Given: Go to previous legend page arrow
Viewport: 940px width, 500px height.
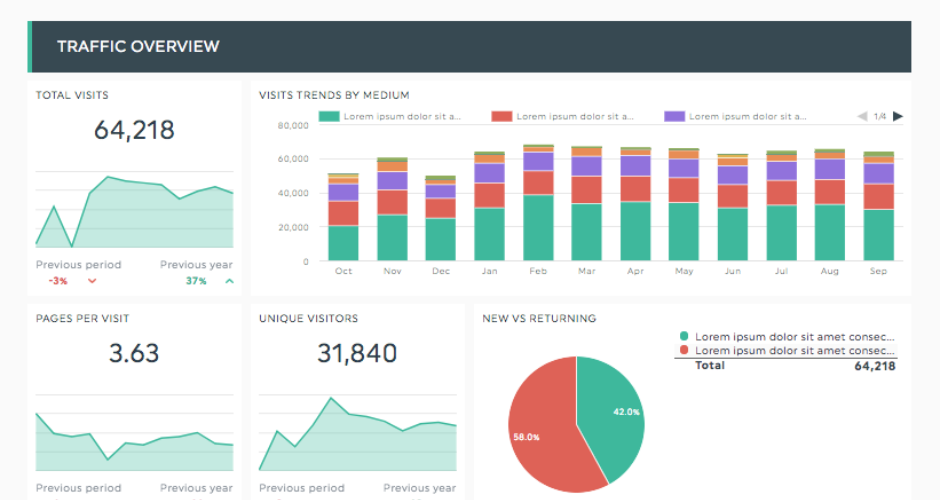Looking at the screenshot, I should [x=862, y=116].
